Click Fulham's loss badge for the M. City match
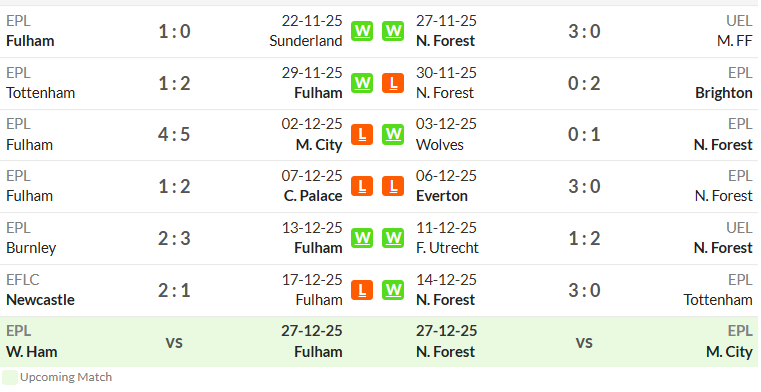Screen dimensions: 761x392 362,134
